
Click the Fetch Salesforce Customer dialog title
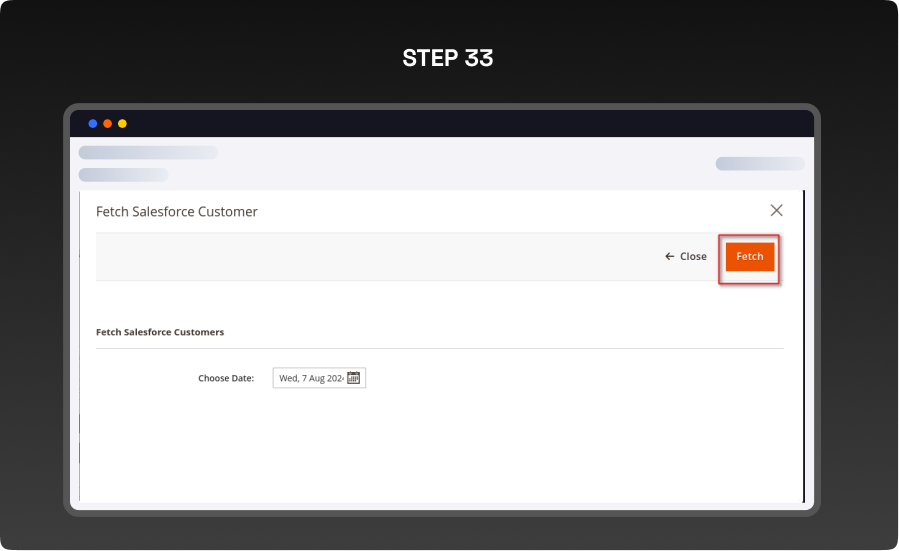pyautogui.click(x=176, y=212)
